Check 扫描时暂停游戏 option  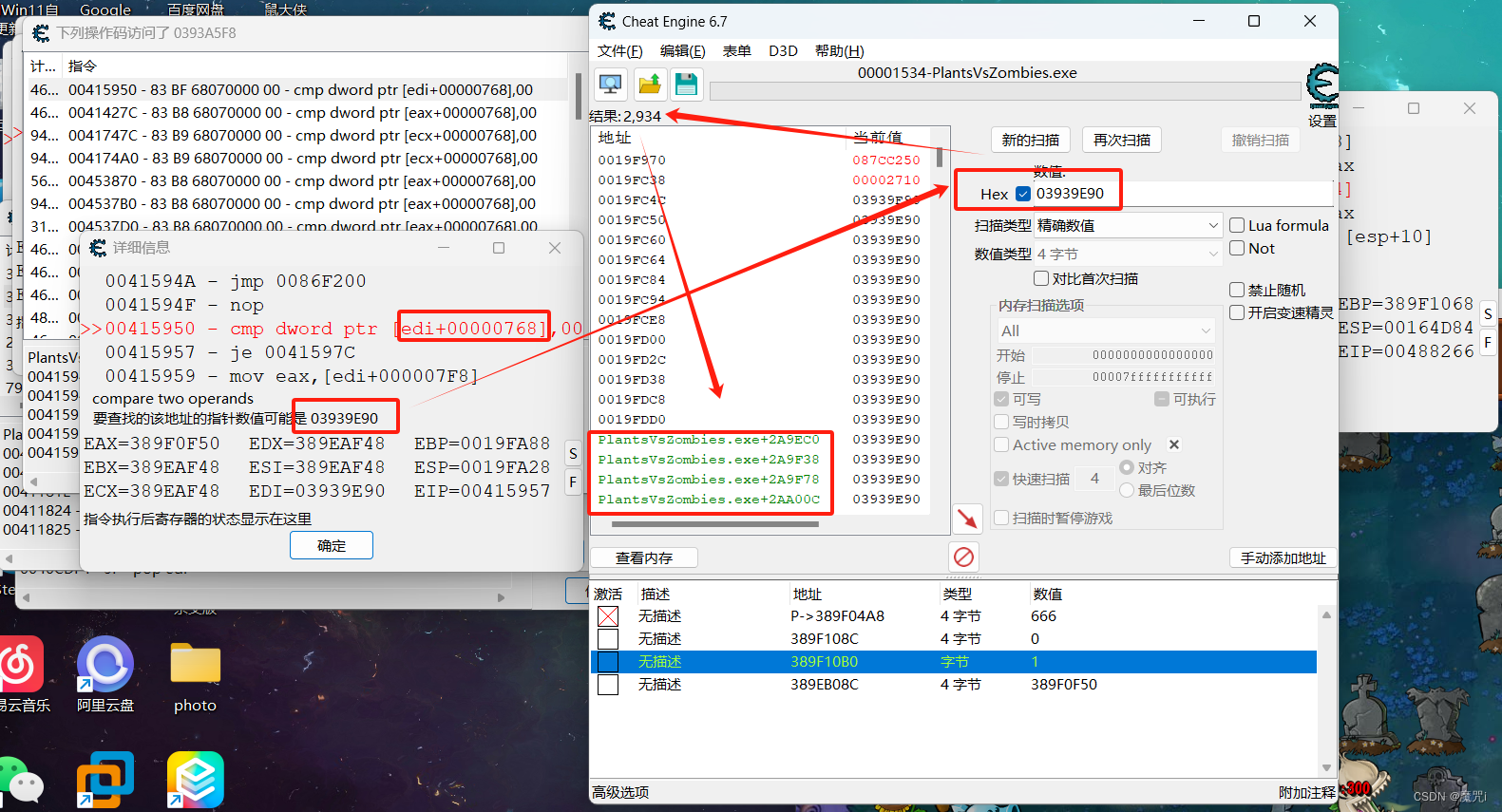click(1001, 518)
